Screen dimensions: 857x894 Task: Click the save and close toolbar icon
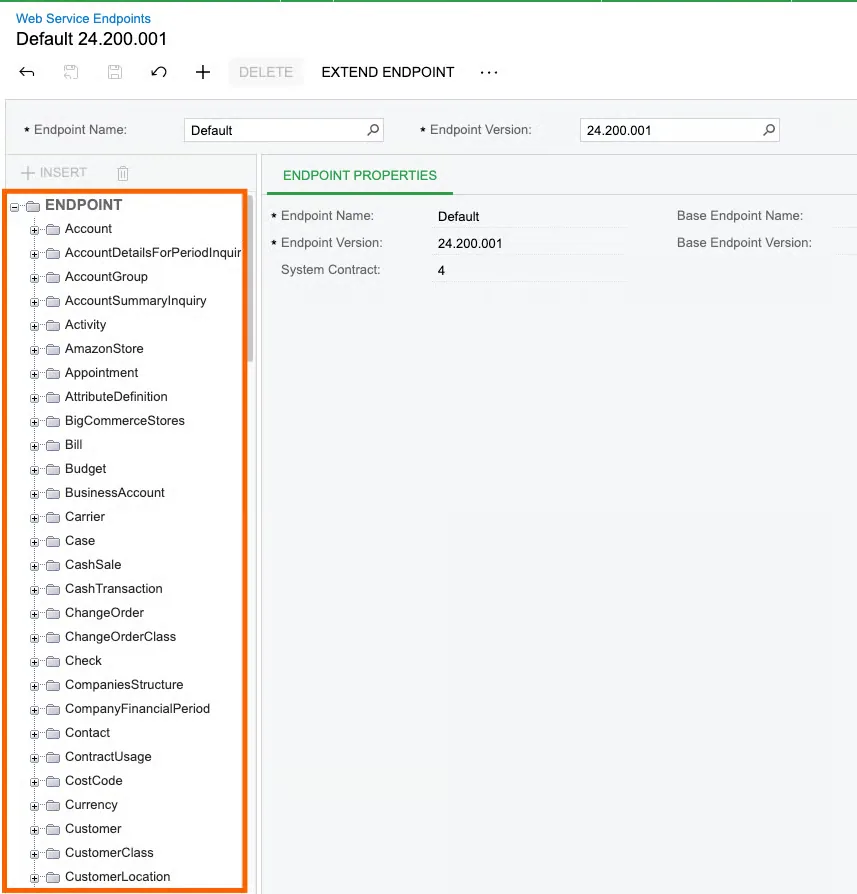pos(71,72)
